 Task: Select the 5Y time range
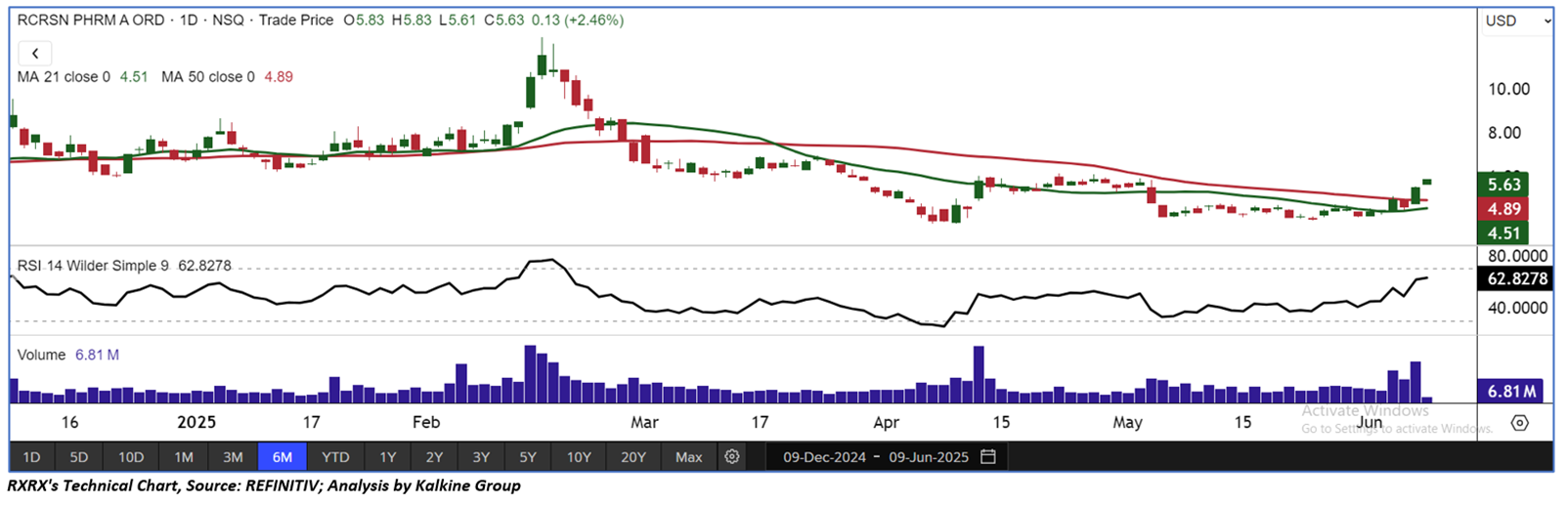[528, 457]
